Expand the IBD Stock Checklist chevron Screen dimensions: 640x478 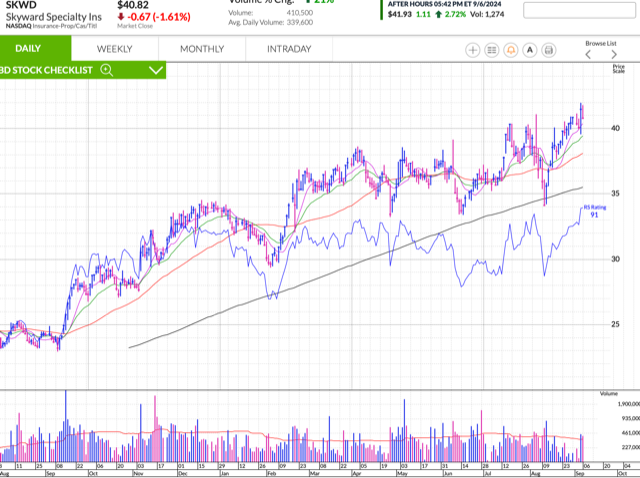pos(156,70)
